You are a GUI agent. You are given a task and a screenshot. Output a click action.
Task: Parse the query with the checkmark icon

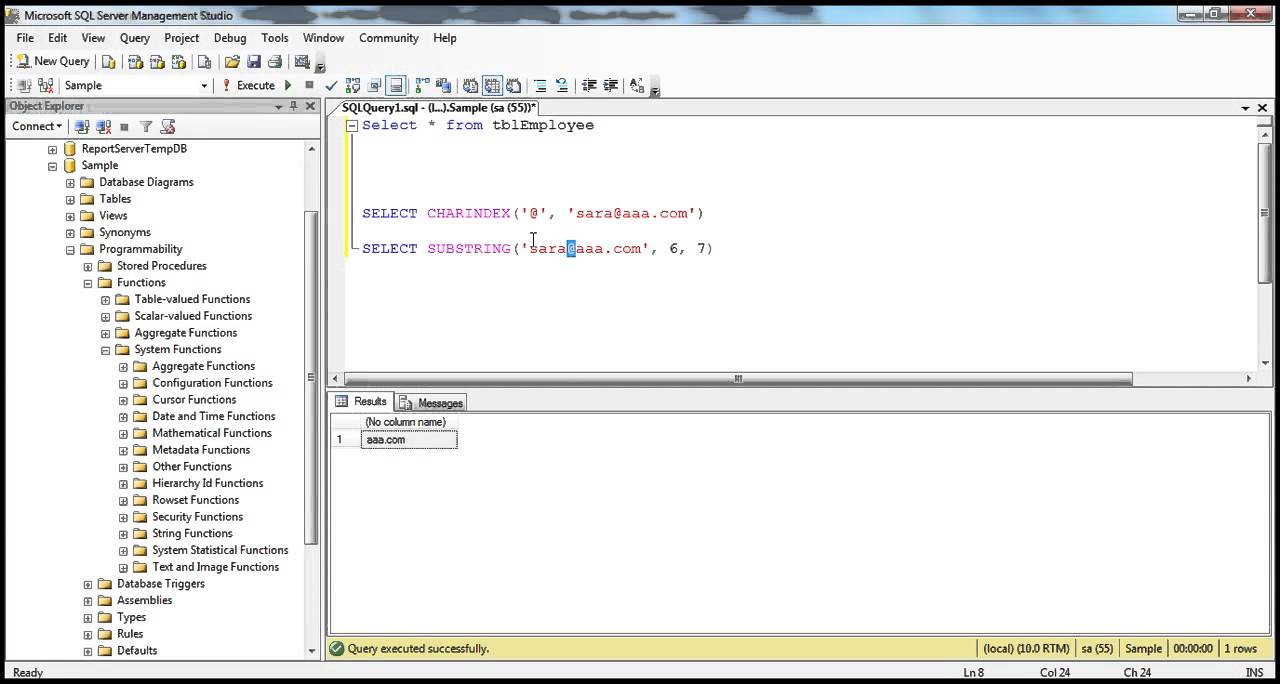tap(331, 86)
